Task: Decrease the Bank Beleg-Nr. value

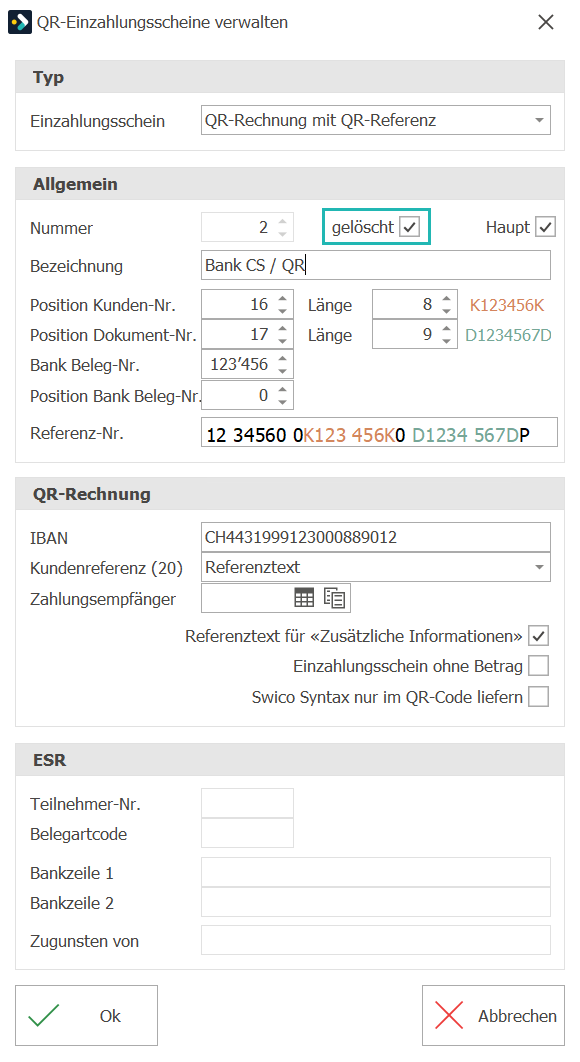Action: coord(283,370)
